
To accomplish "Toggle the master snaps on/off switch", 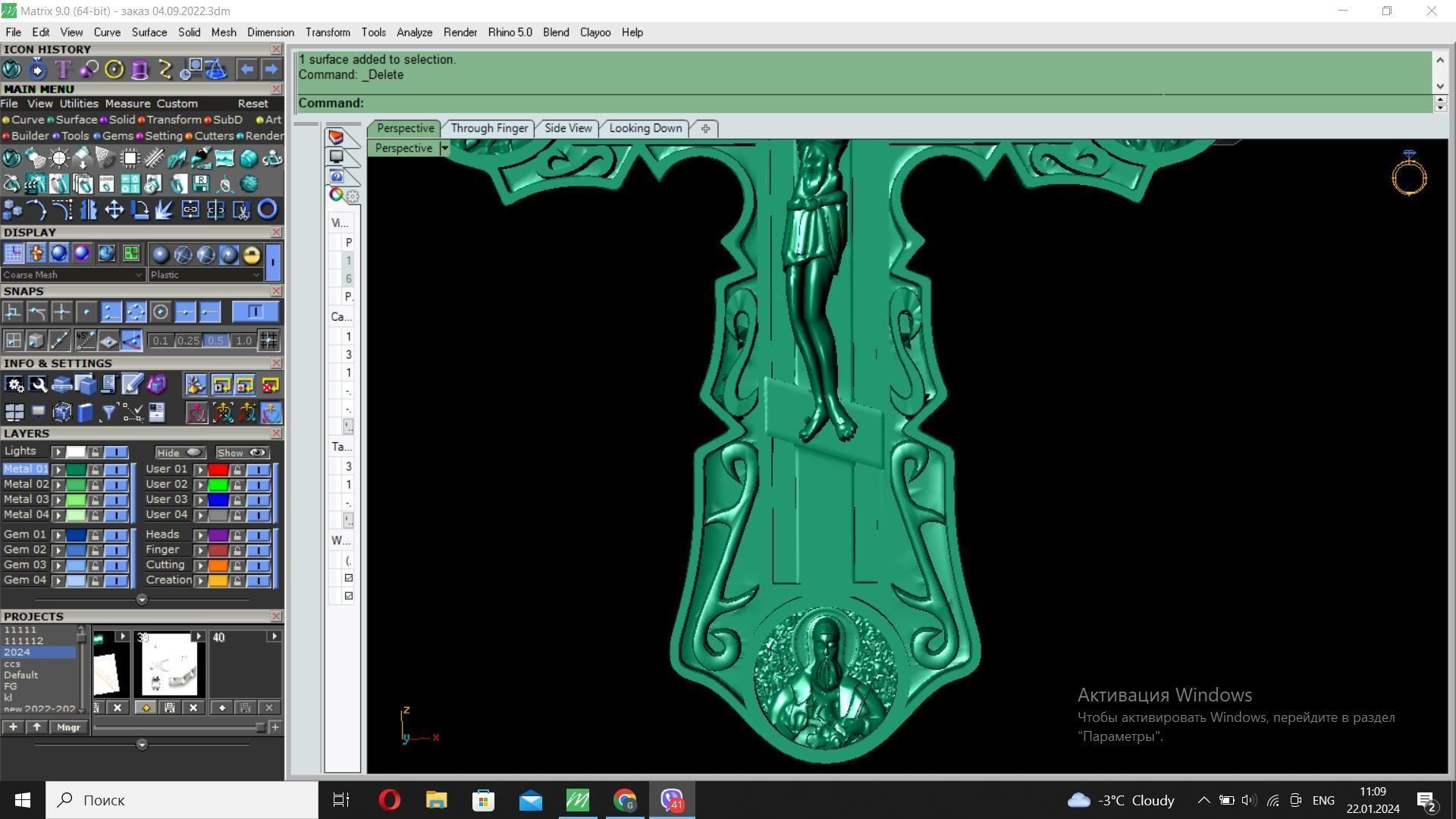I will pos(255,312).
